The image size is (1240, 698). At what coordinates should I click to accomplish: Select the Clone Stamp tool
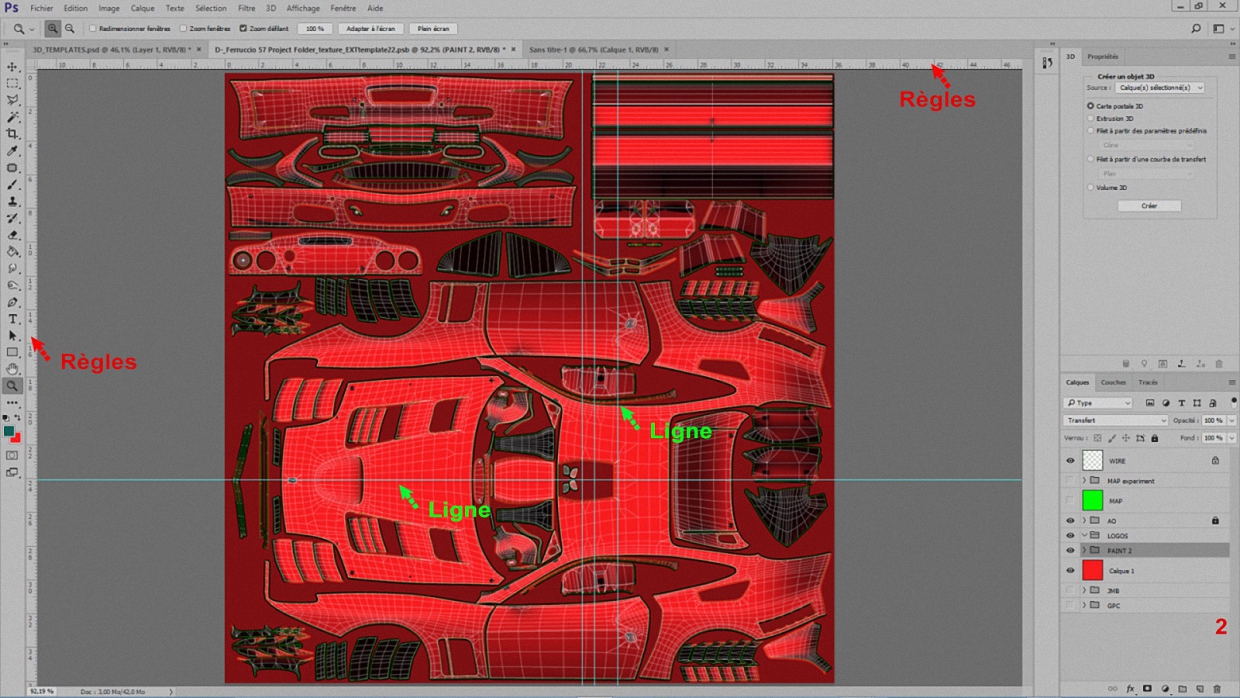coord(12,201)
